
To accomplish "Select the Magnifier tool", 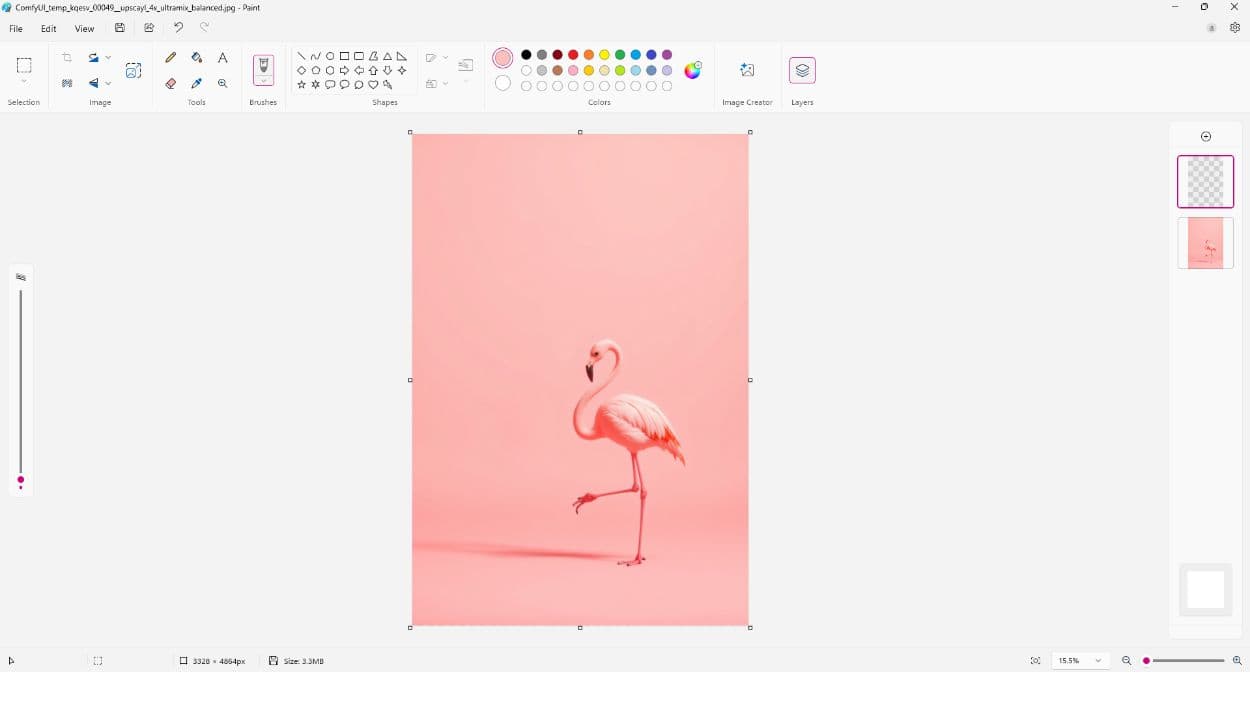I will pyautogui.click(x=223, y=84).
